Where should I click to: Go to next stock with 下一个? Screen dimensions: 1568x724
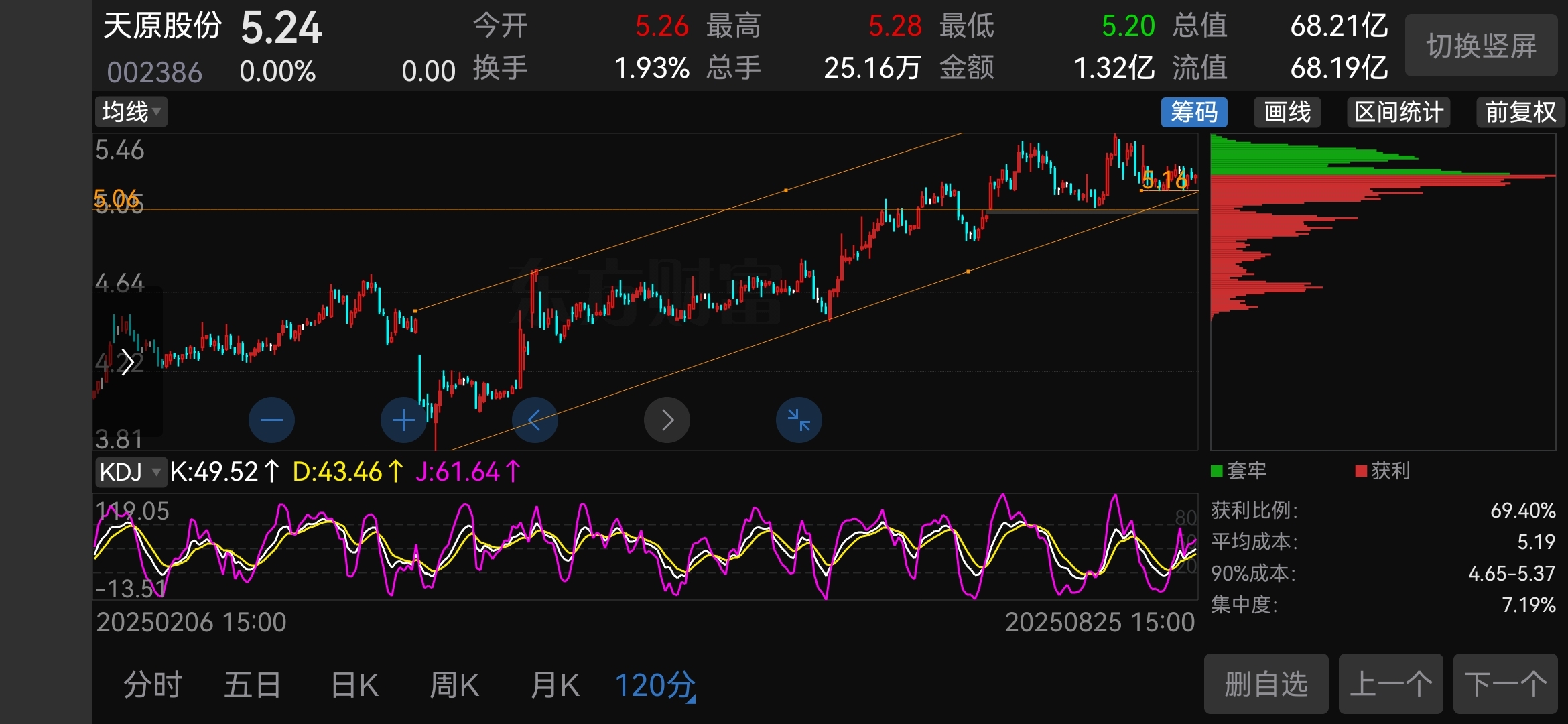tap(1506, 684)
